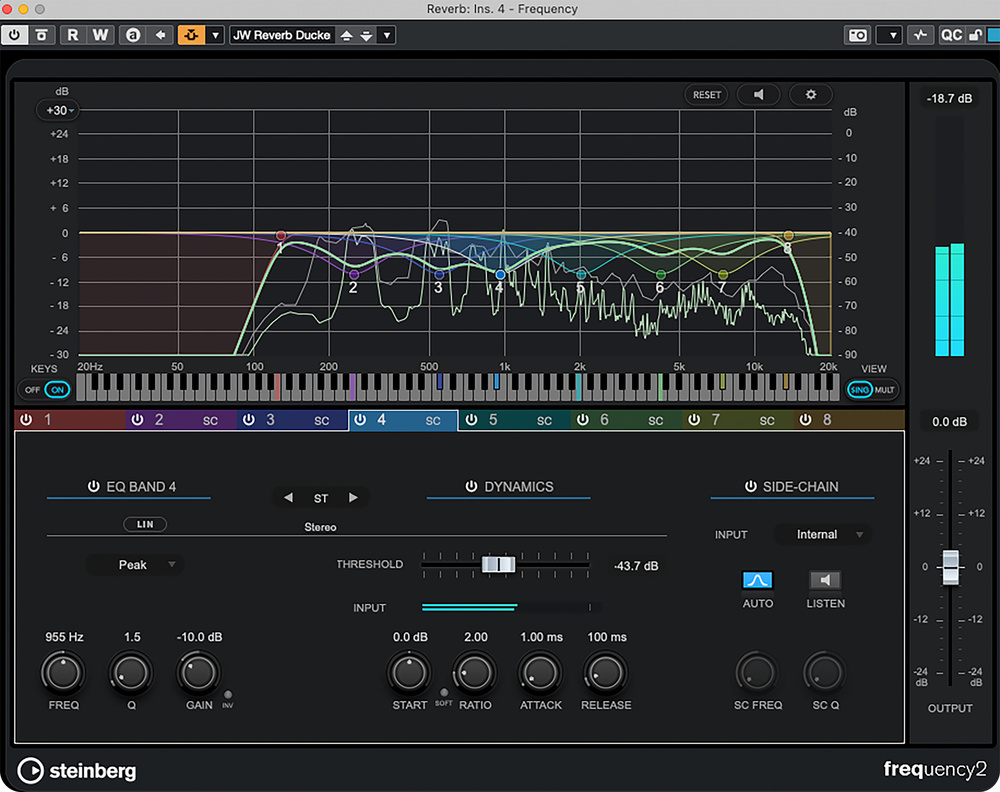Click the THRESHOLD slider handle
Screen dimensions: 1000x792
498,565
